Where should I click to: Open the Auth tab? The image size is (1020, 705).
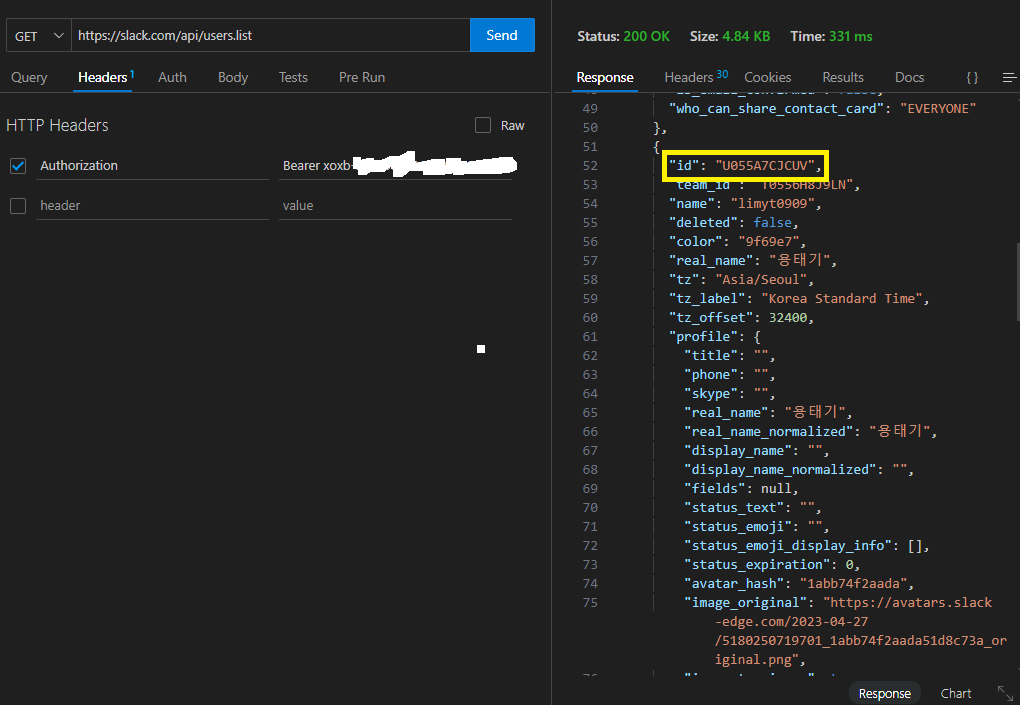point(172,77)
